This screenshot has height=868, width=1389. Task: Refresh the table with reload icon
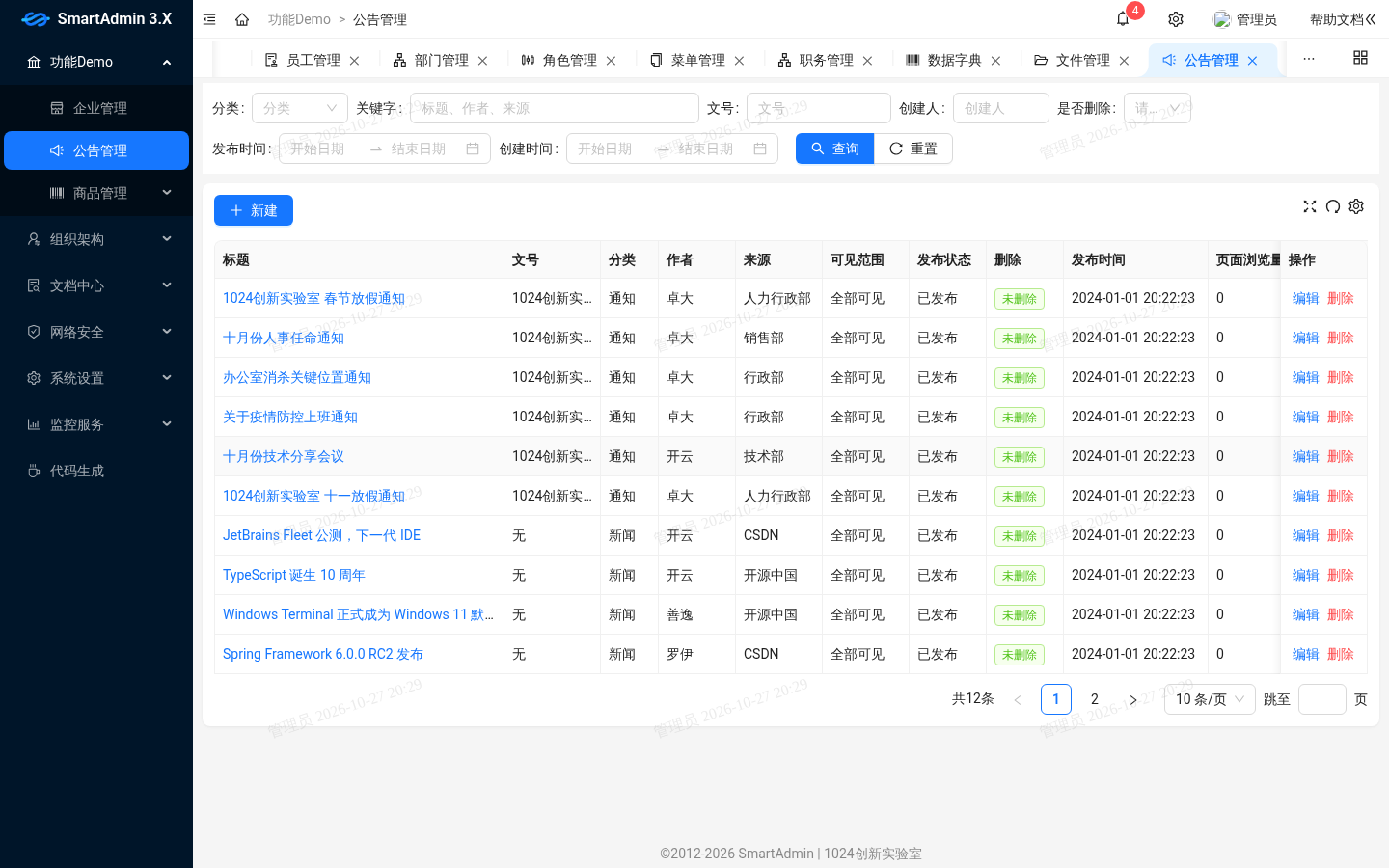coord(1333,206)
